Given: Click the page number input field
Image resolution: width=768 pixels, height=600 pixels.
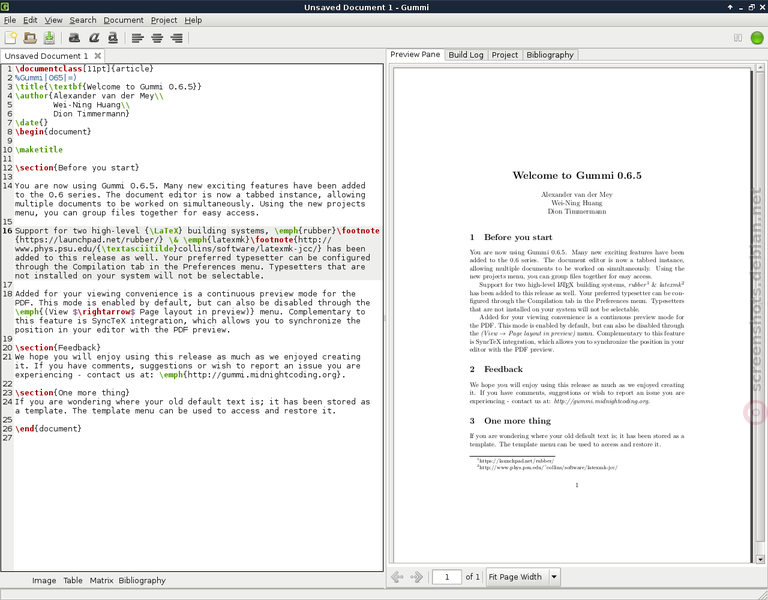Looking at the screenshot, I should pos(447,577).
